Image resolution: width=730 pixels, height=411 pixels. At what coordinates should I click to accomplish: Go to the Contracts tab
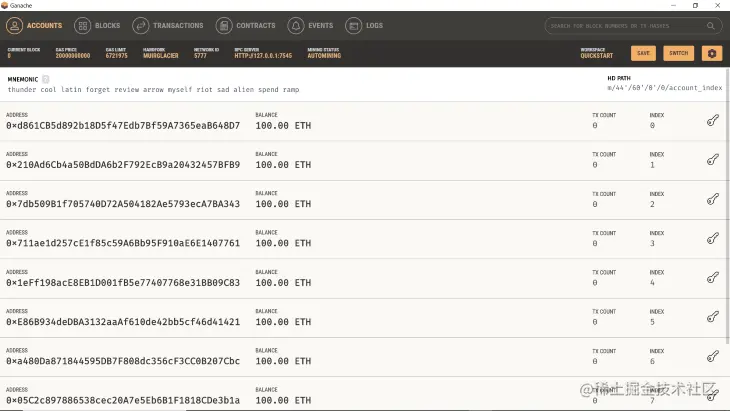pyautogui.click(x=246, y=26)
